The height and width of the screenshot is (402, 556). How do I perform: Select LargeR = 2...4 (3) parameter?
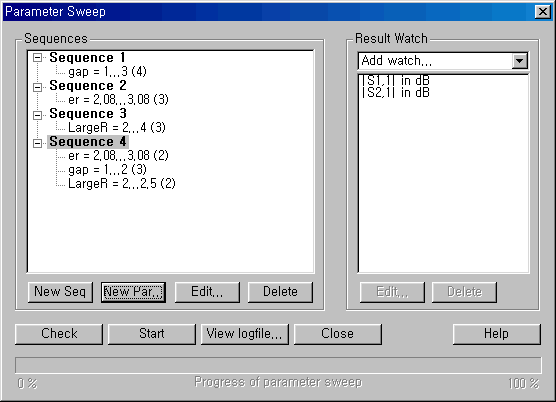click(117, 127)
